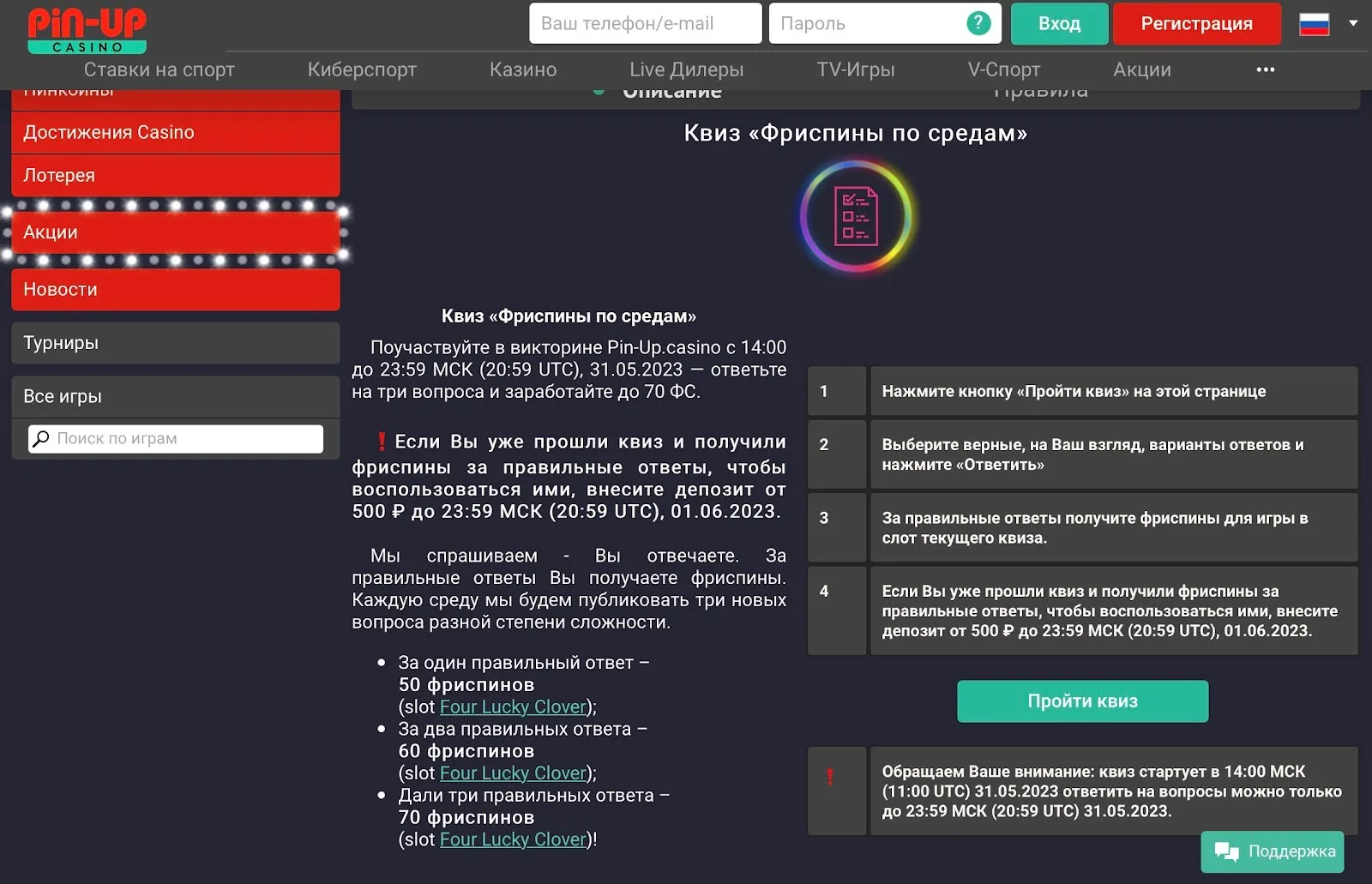Open V-Спорт menu item
This screenshot has height=884, width=1372.
click(1003, 69)
